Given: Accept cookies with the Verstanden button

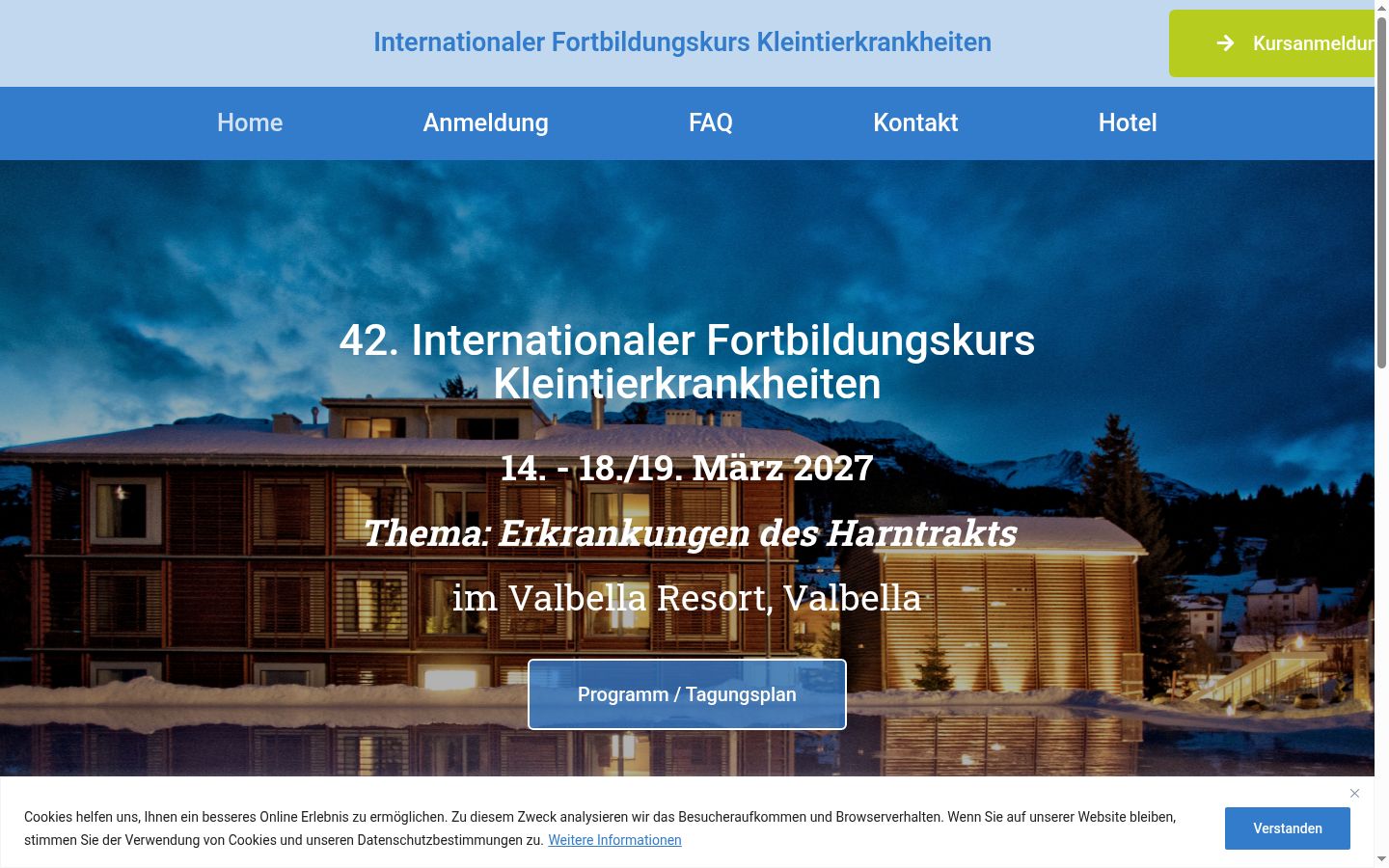Looking at the screenshot, I should (1287, 828).
